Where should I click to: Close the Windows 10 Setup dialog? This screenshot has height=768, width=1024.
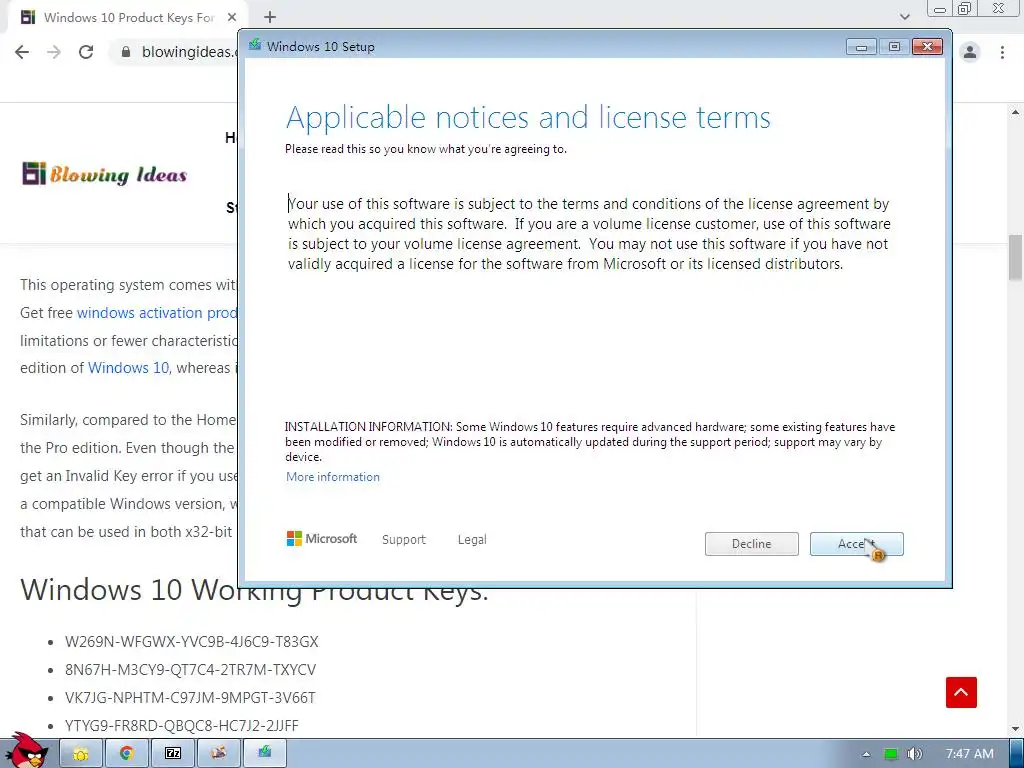(x=927, y=47)
